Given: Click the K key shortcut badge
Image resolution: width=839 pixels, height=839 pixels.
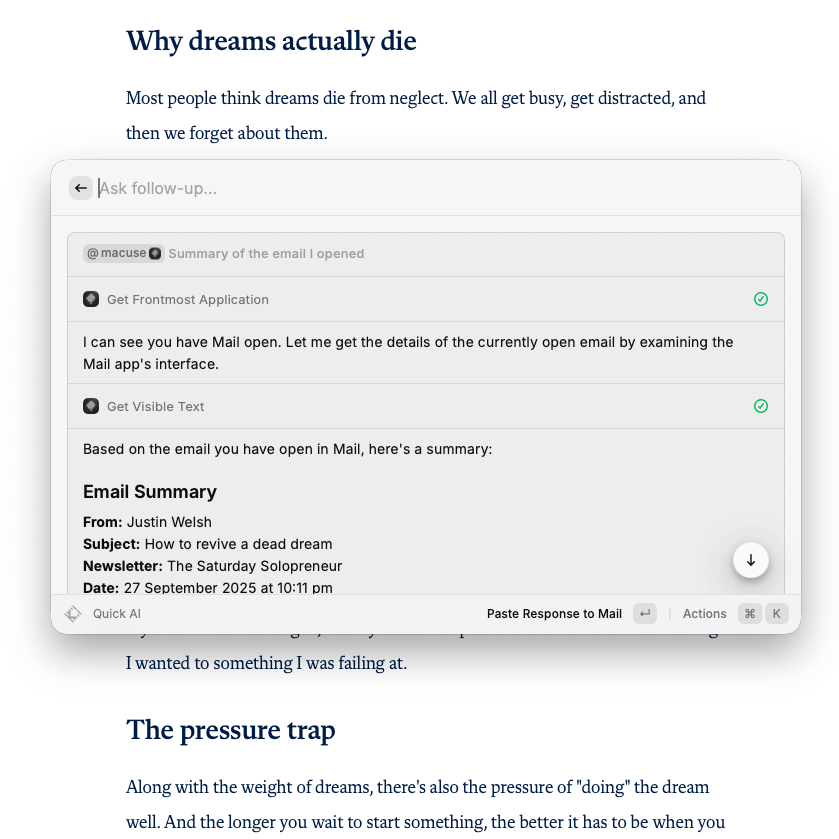Looking at the screenshot, I should 776,614.
